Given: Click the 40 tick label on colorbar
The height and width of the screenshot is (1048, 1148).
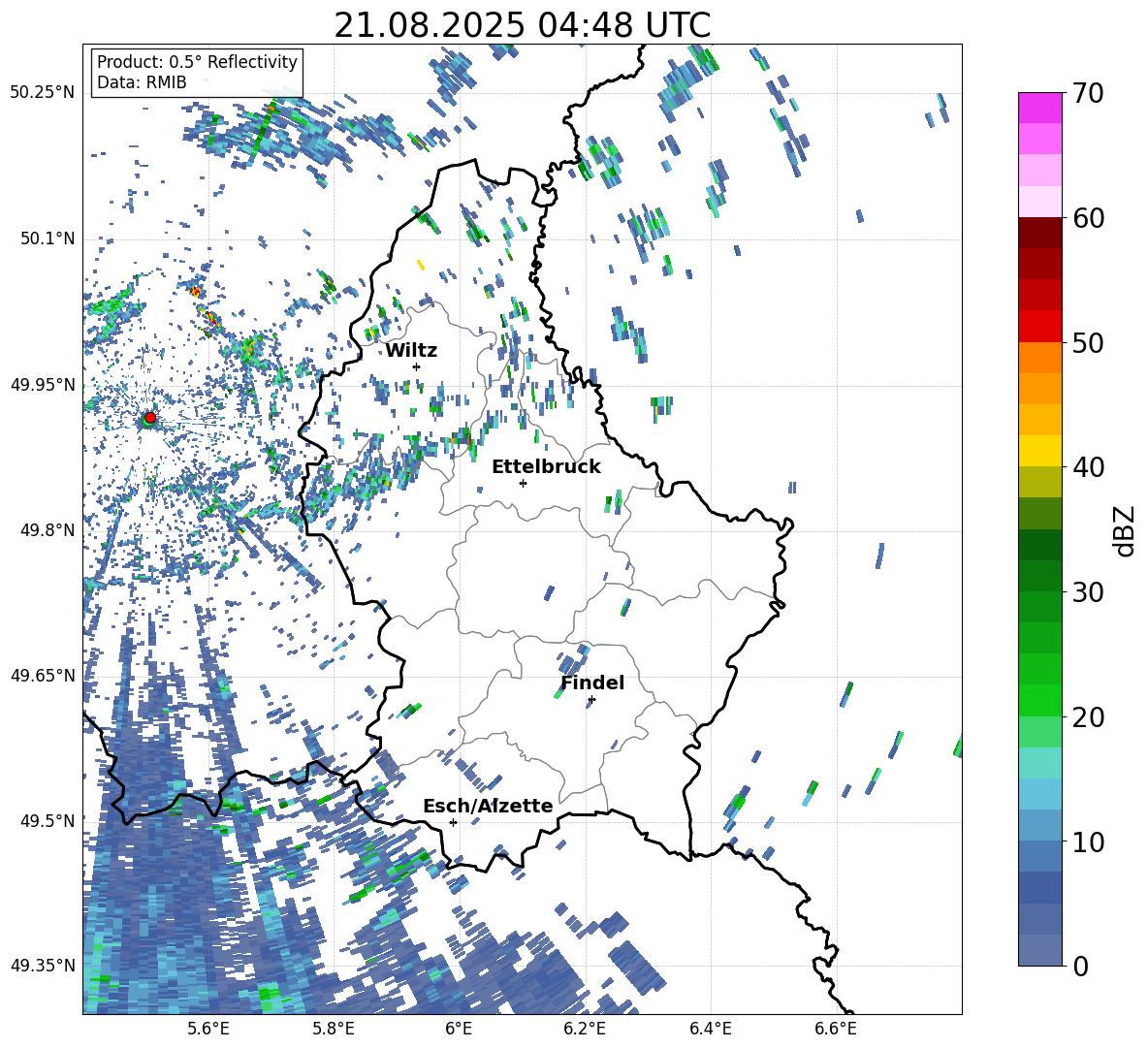Looking at the screenshot, I should tap(1088, 467).
